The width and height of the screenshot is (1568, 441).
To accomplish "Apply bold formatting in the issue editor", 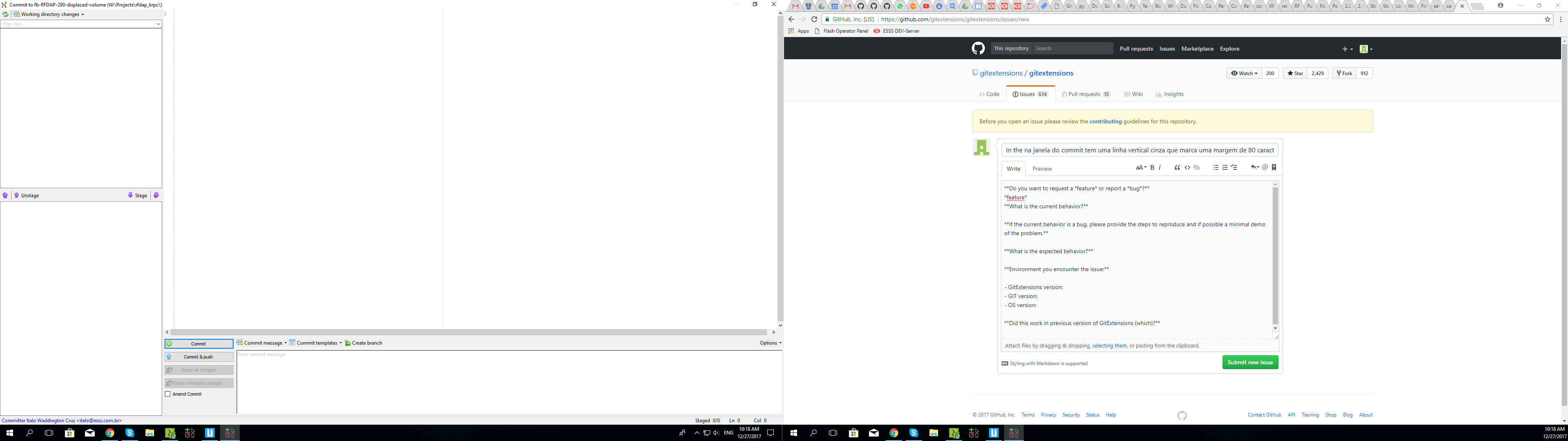I will (1152, 167).
